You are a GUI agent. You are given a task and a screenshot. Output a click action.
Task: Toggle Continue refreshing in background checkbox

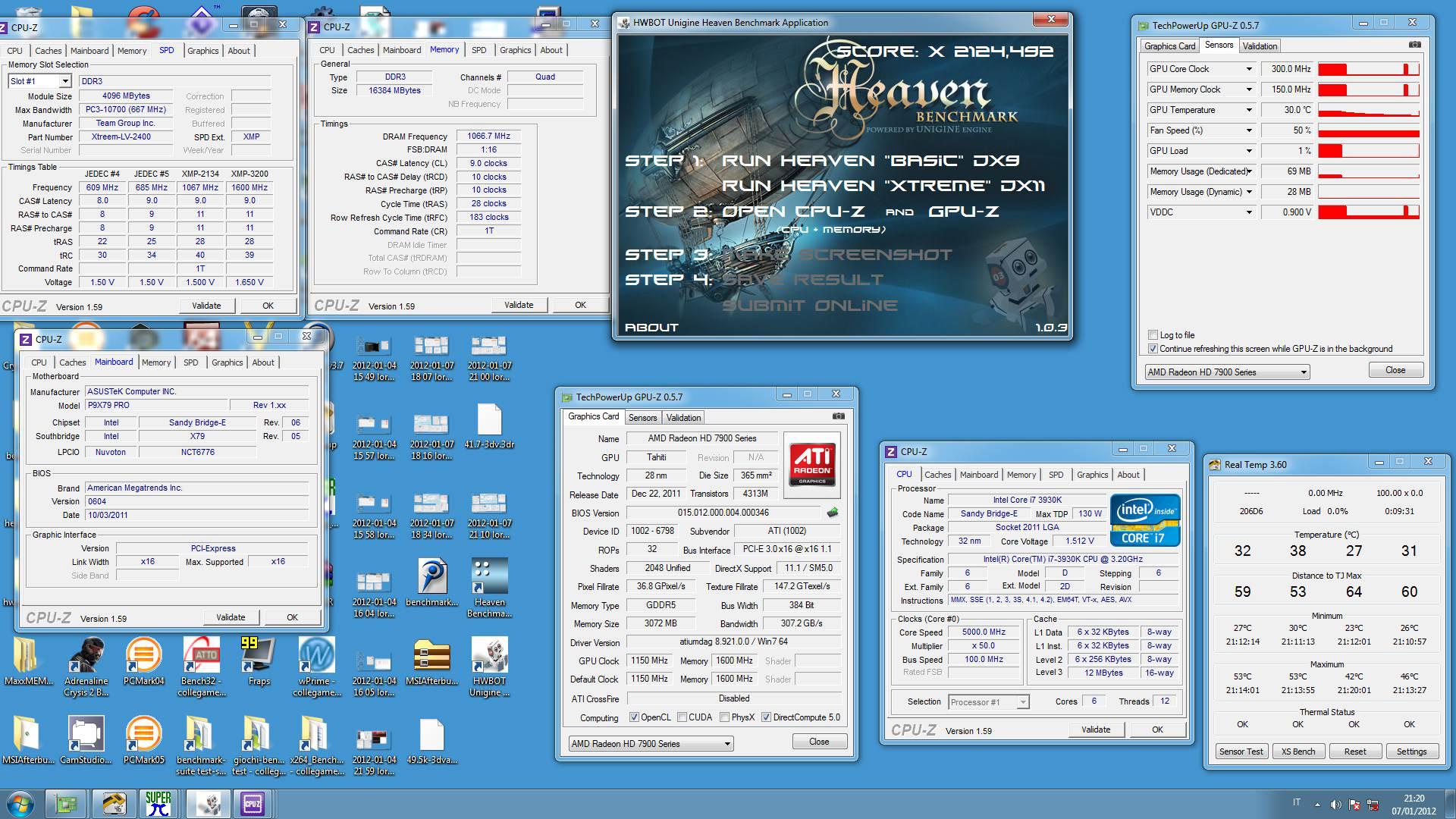pyautogui.click(x=1153, y=349)
